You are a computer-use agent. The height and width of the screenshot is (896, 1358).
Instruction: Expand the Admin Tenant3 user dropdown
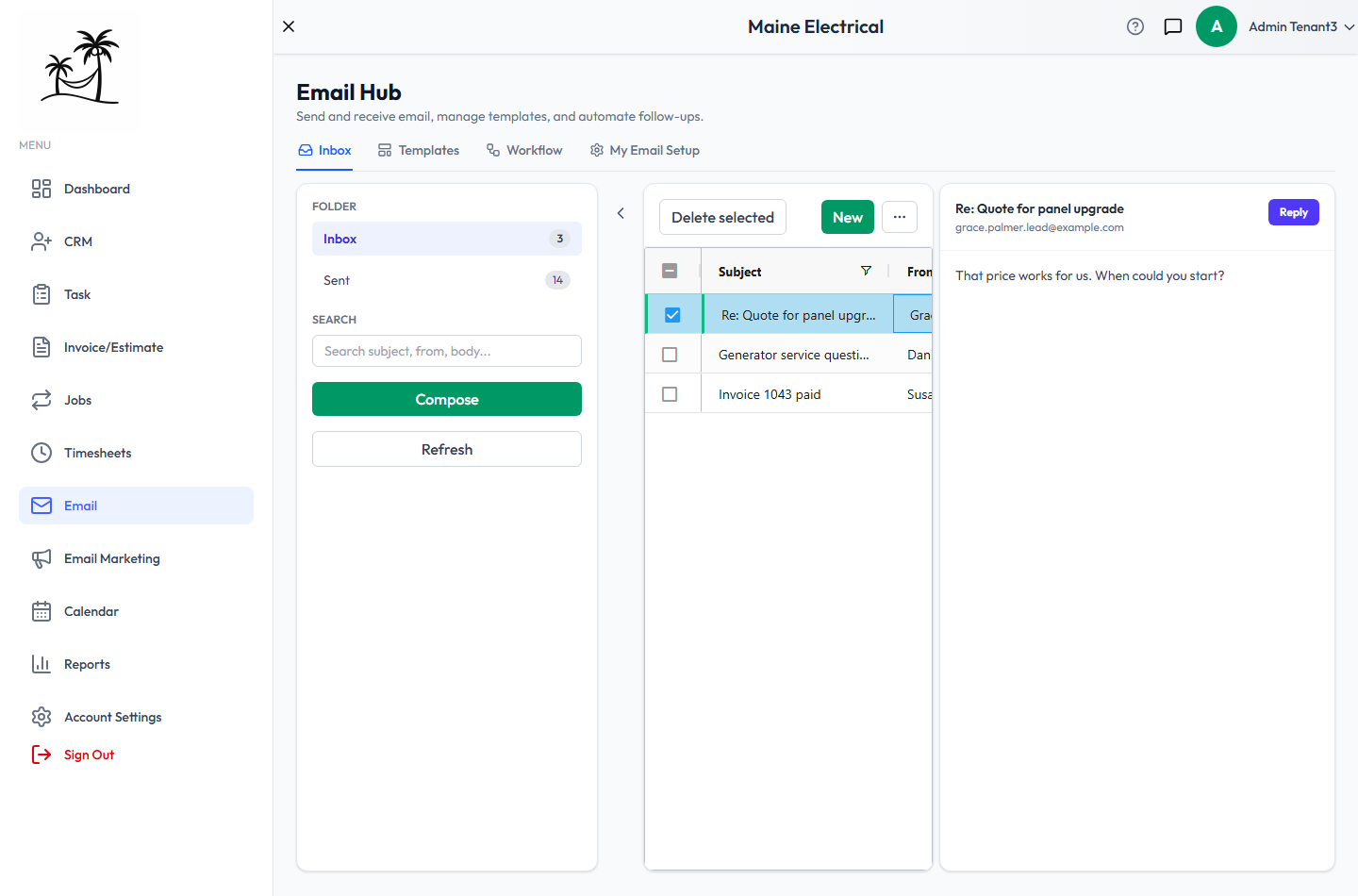[1301, 26]
